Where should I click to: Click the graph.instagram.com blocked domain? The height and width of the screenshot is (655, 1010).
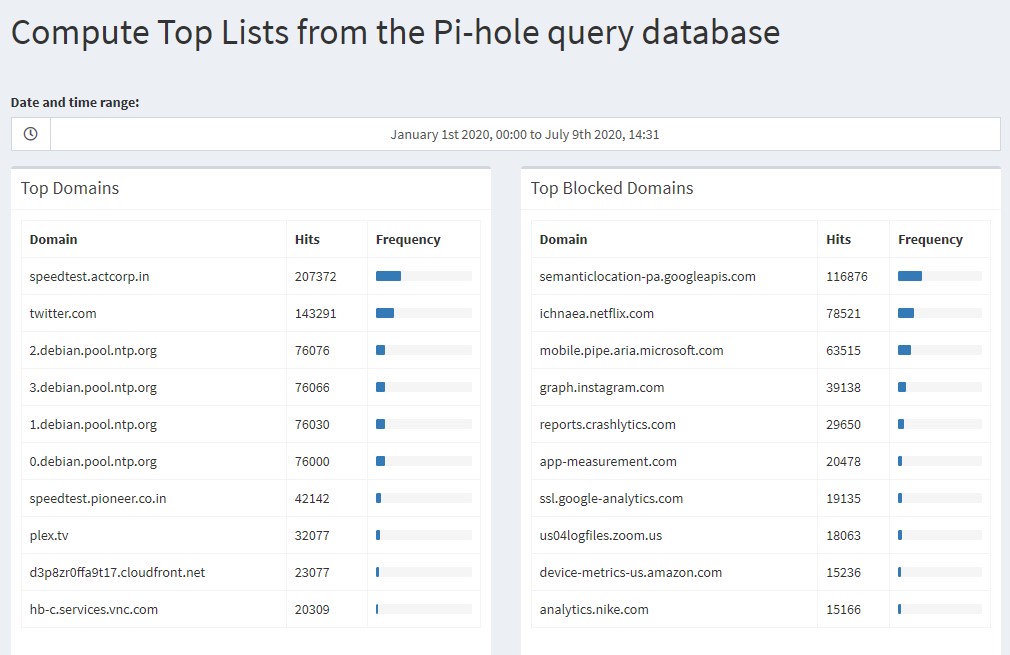click(x=601, y=387)
